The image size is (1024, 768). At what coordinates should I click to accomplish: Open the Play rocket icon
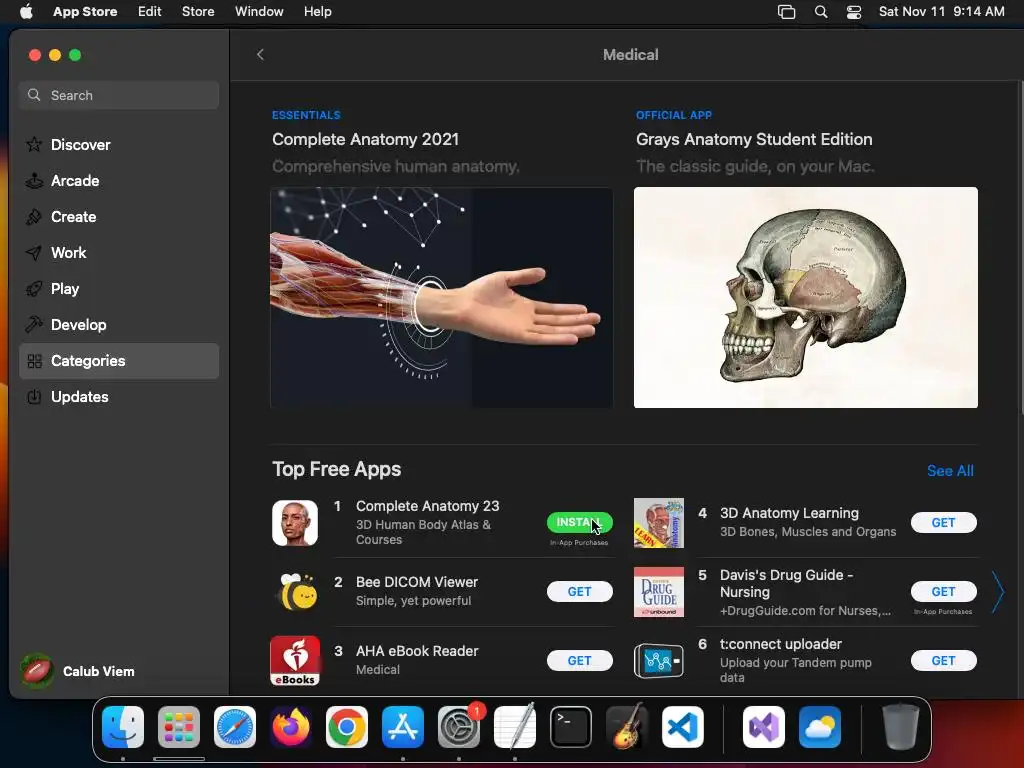click(34, 289)
